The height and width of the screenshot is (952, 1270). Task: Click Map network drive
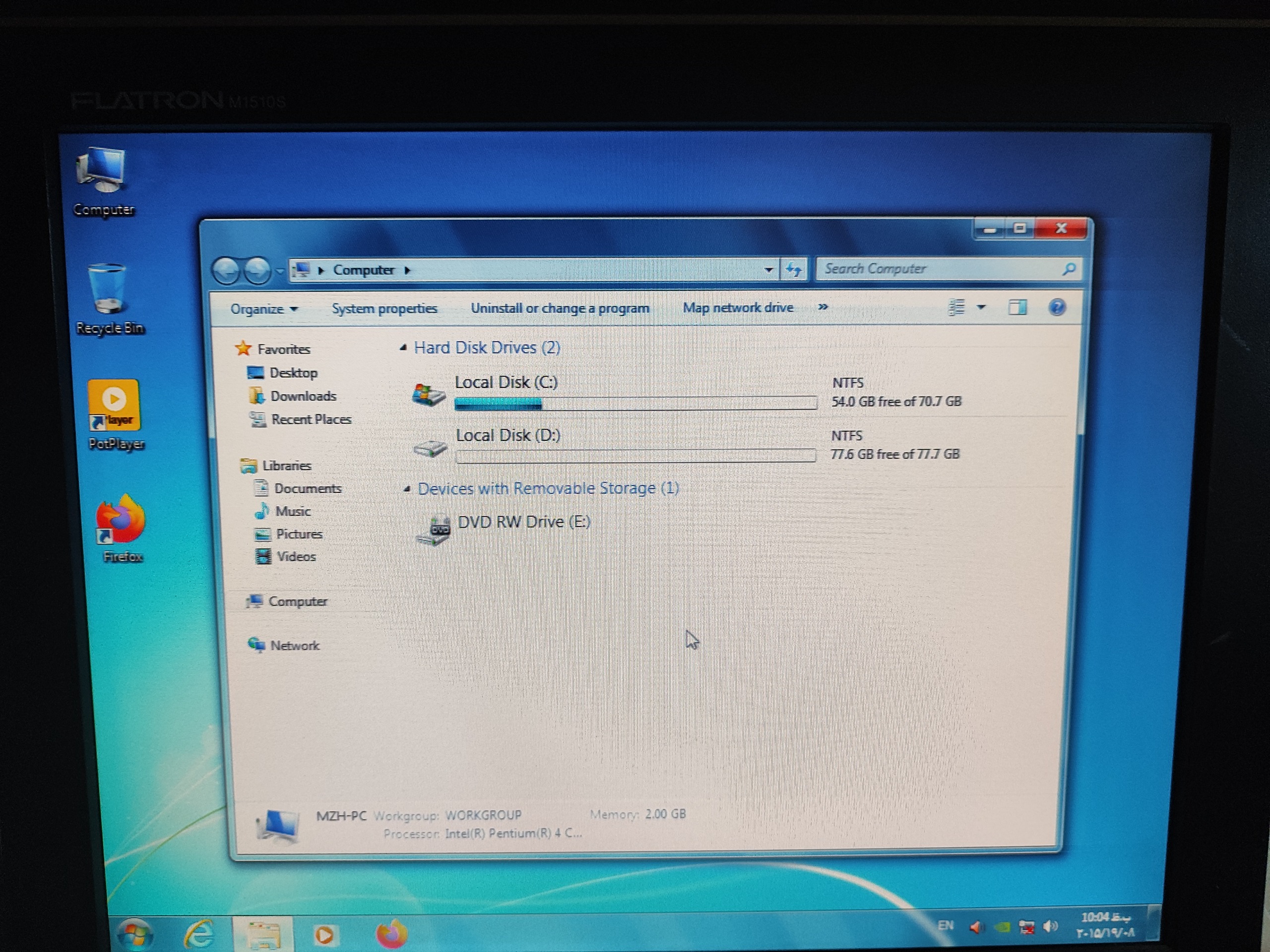(737, 307)
